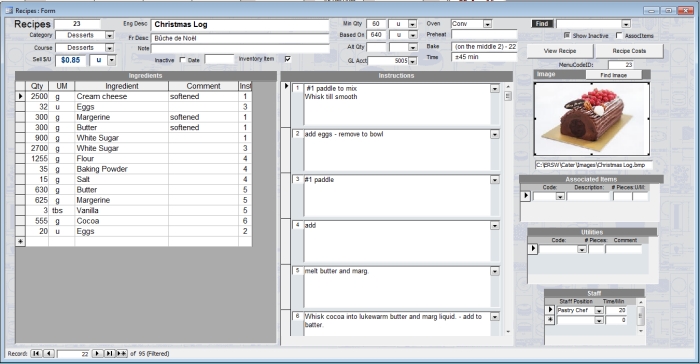The image size is (700, 364).
Task: Click the Fr Desc field Bûche de Noël
Action: [x=240, y=38]
